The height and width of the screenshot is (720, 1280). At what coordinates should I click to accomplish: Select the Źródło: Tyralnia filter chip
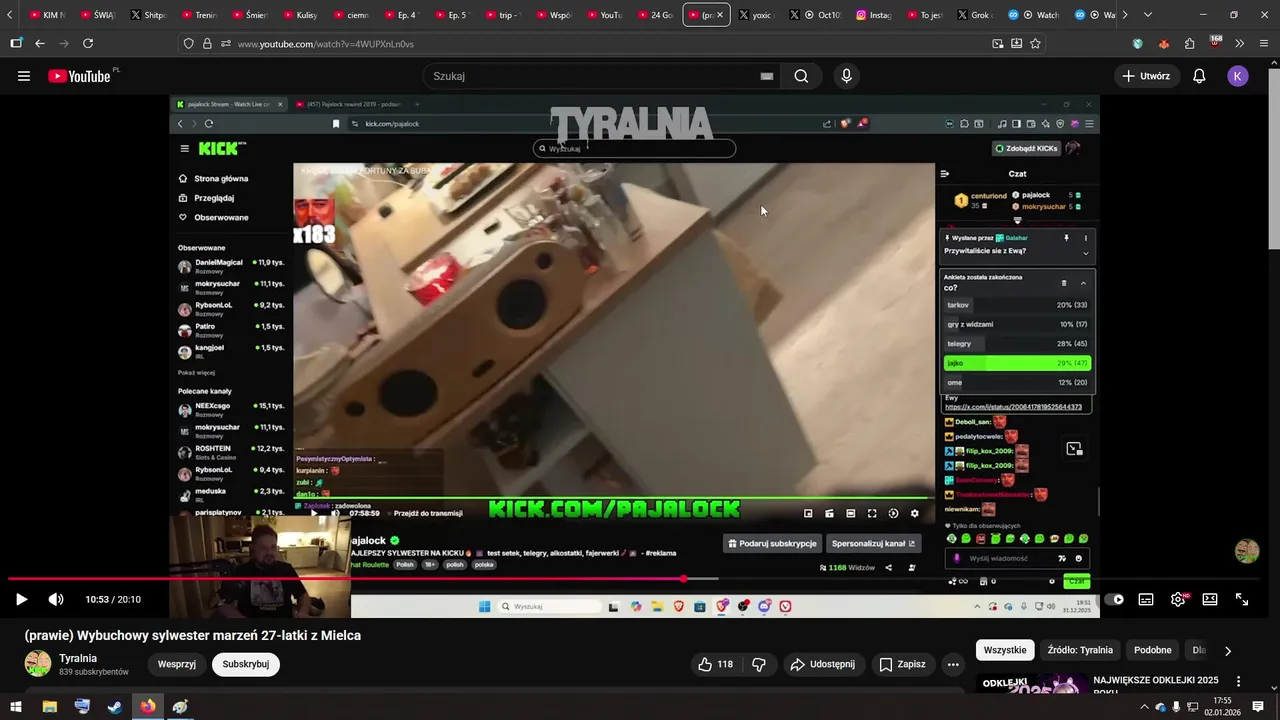[x=1080, y=650]
